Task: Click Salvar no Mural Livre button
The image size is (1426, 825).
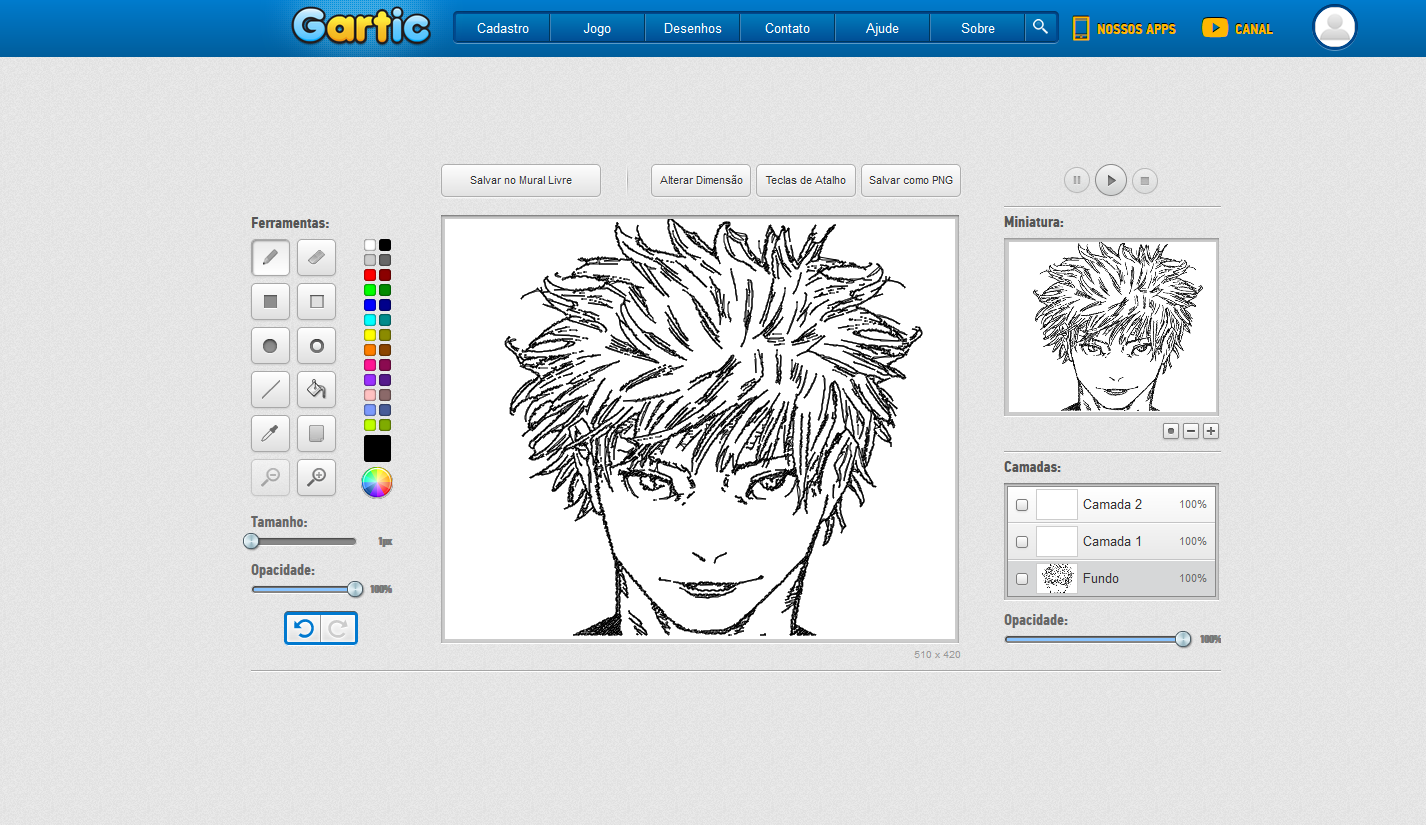Action: 521,181
